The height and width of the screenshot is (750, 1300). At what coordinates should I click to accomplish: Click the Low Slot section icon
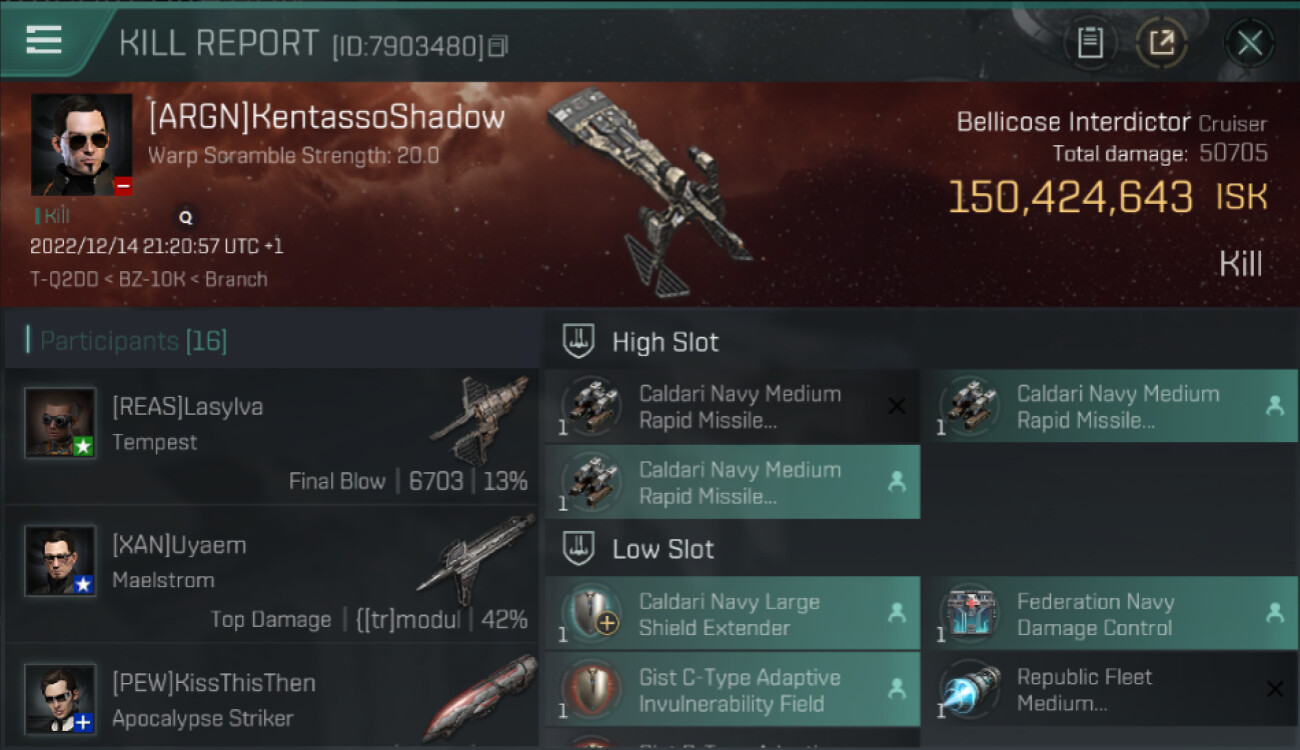[x=578, y=548]
